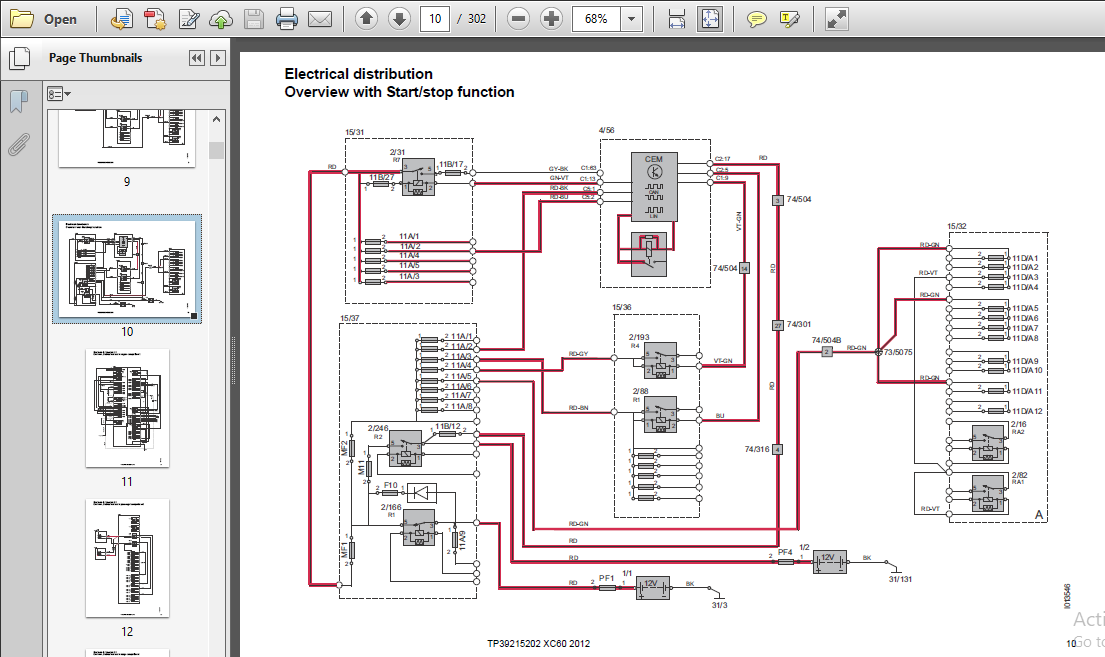This screenshot has height=657, width=1105.
Task: Open the Attachments paperclip panel
Action: pos(19,145)
